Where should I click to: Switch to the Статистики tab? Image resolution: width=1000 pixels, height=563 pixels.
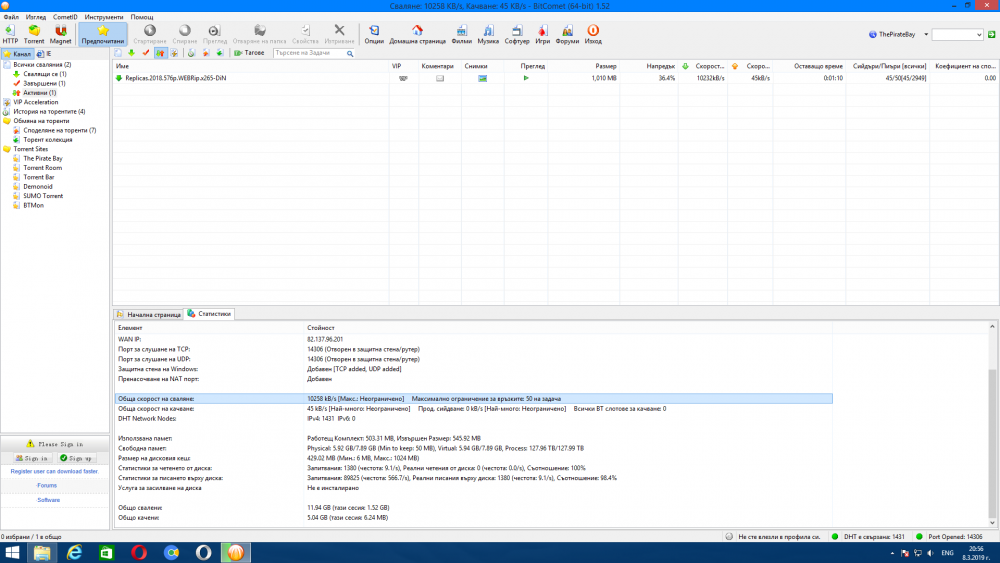coord(209,314)
